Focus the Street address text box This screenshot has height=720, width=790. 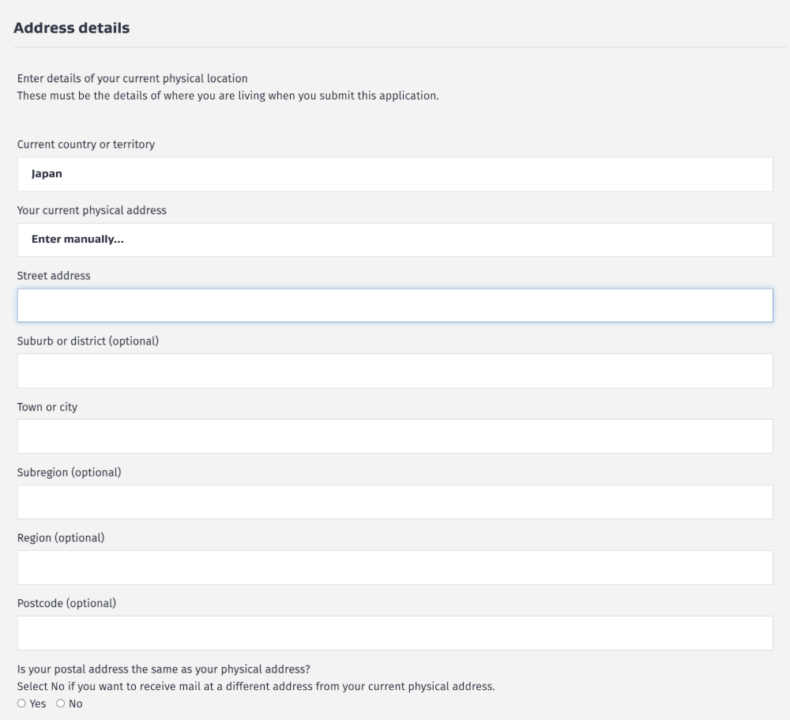coord(395,305)
